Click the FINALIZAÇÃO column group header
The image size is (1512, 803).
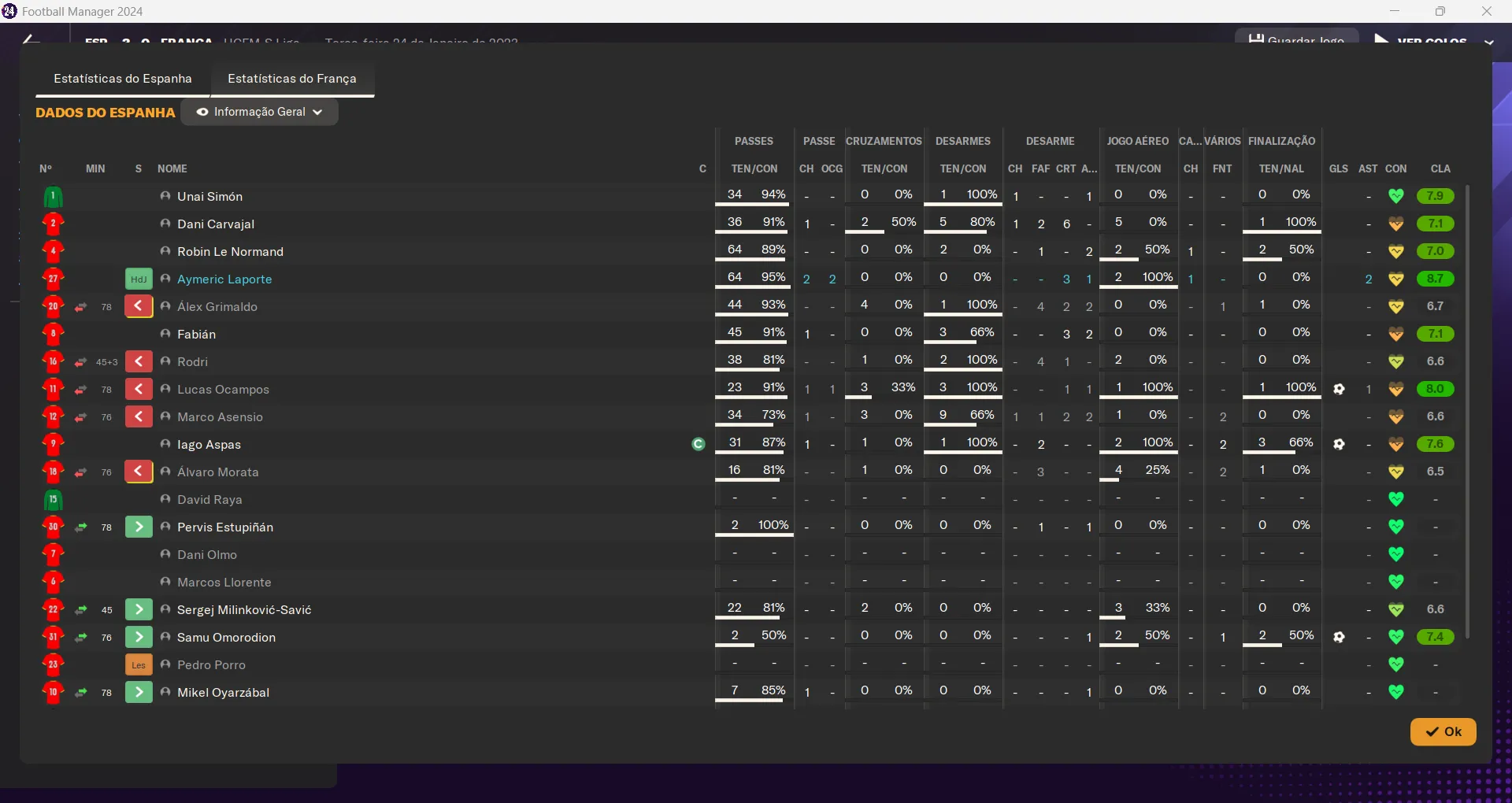[x=1281, y=141]
